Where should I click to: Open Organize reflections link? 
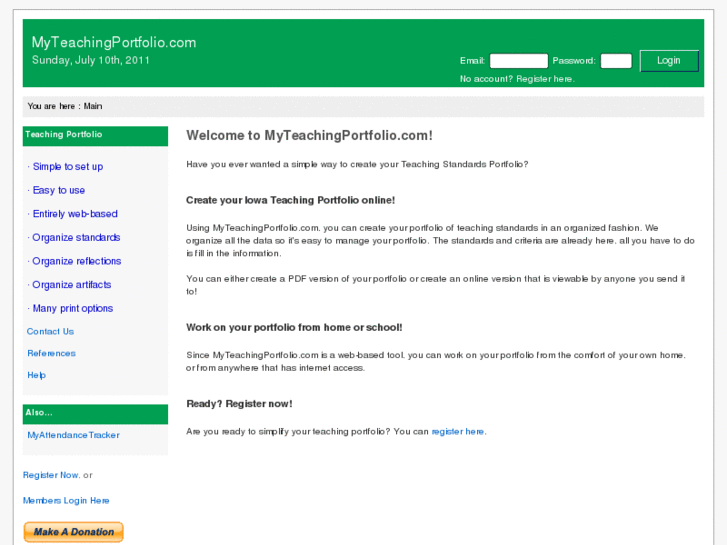click(77, 261)
